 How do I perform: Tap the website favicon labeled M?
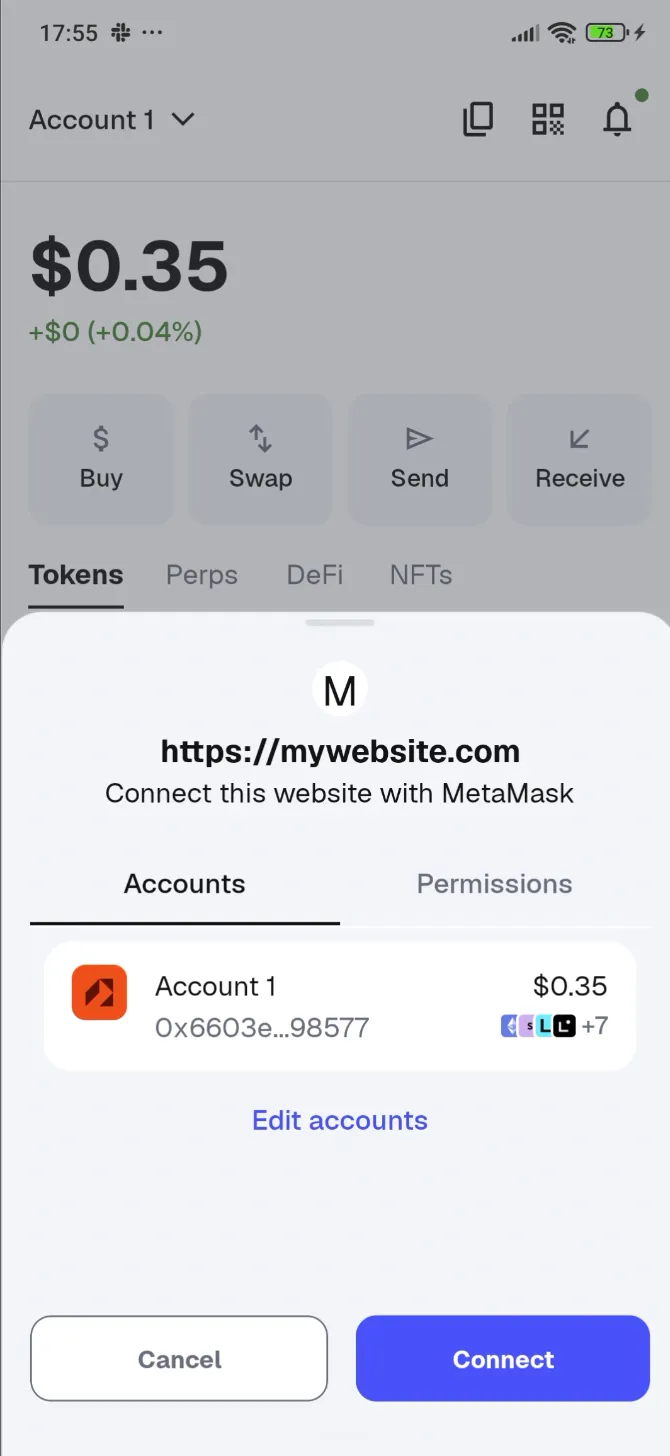[x=339, y=688]
